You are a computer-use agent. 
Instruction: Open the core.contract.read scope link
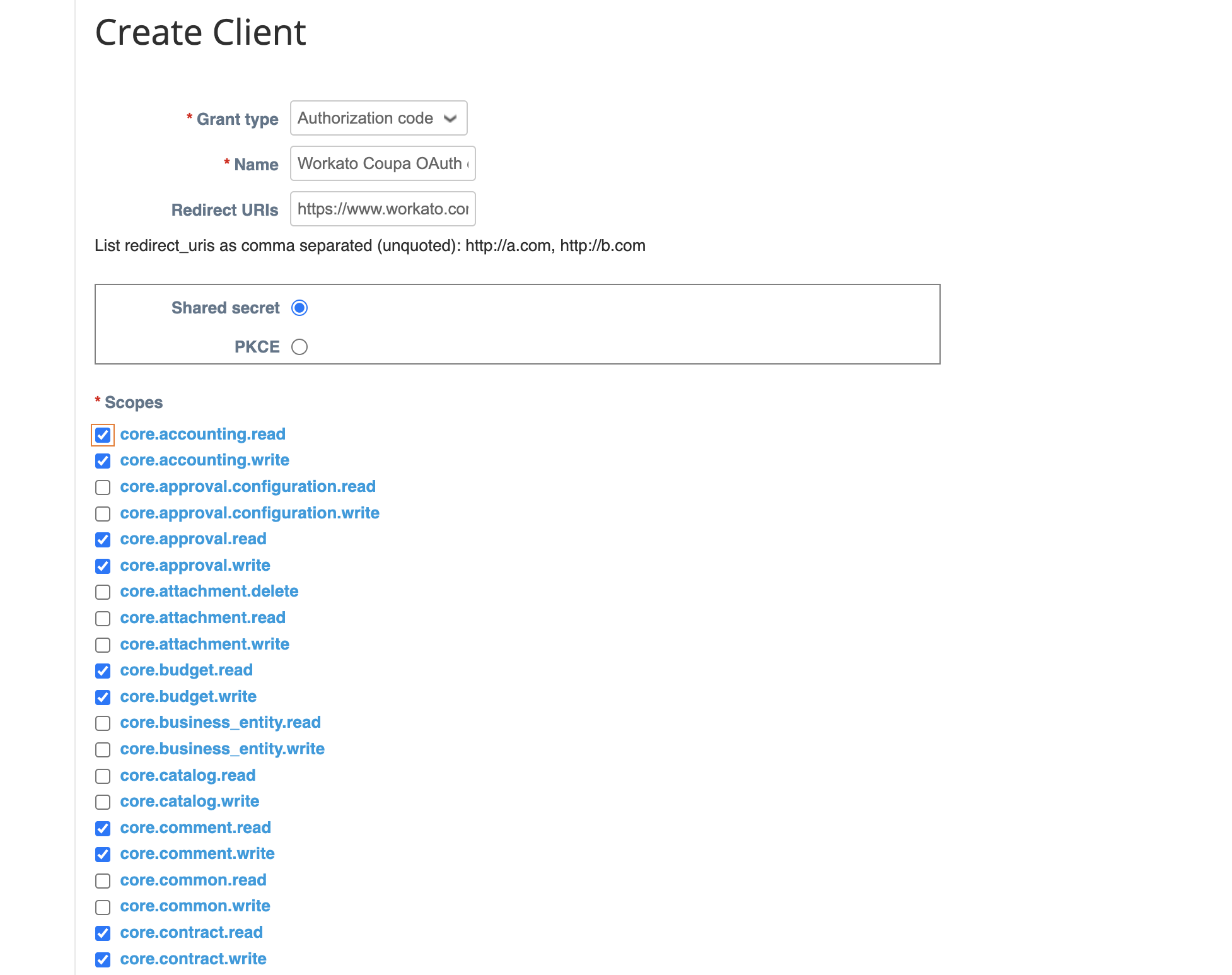[x=191, y=933]
